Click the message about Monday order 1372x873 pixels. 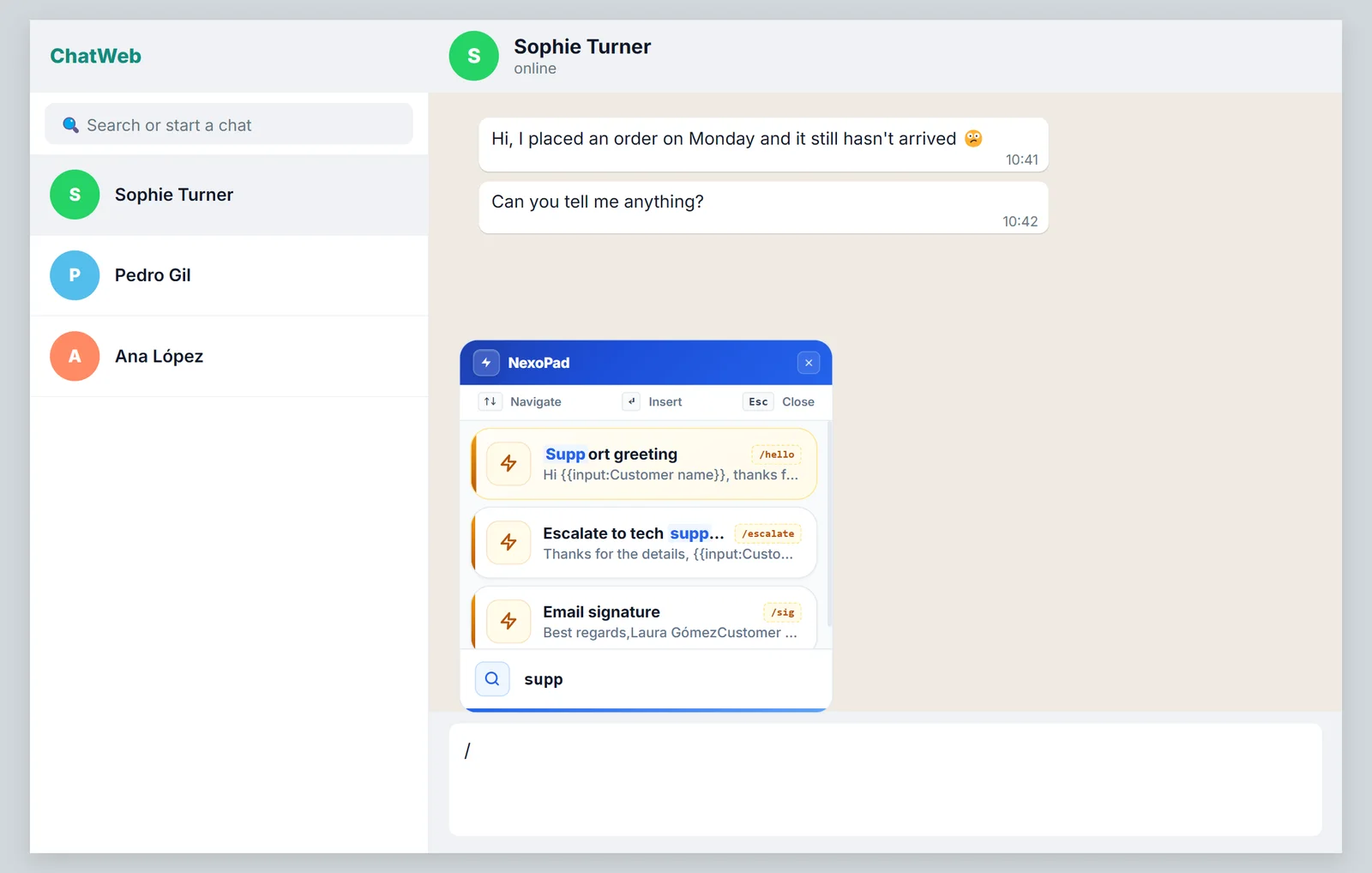[x=763, y=144]
